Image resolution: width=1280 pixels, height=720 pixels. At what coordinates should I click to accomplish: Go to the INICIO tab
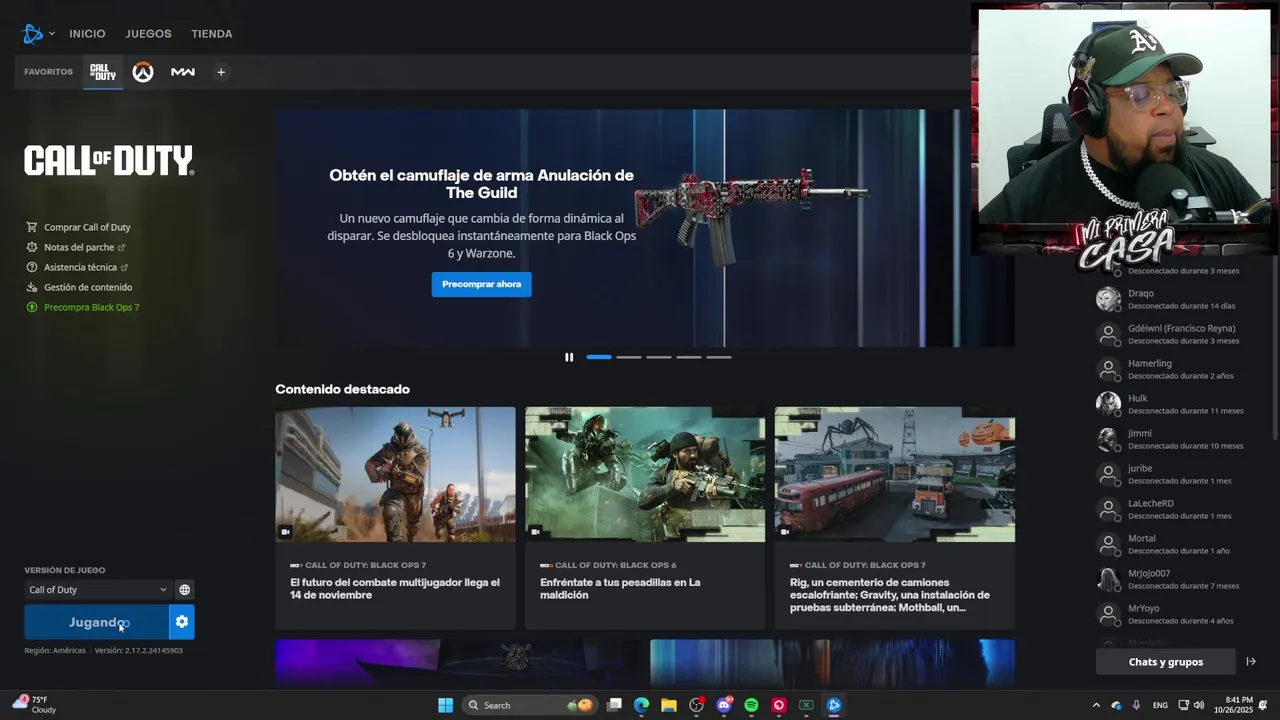(87, 34)
